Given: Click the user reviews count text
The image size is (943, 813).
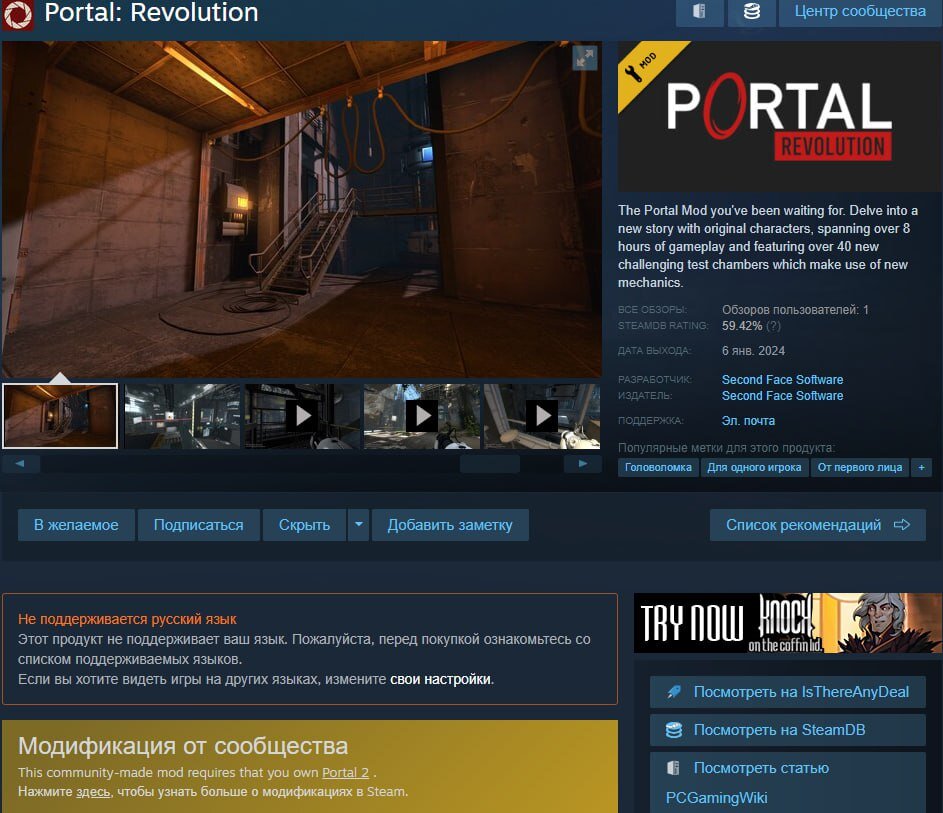Looking at the screenshot, I should coord(795,310).
